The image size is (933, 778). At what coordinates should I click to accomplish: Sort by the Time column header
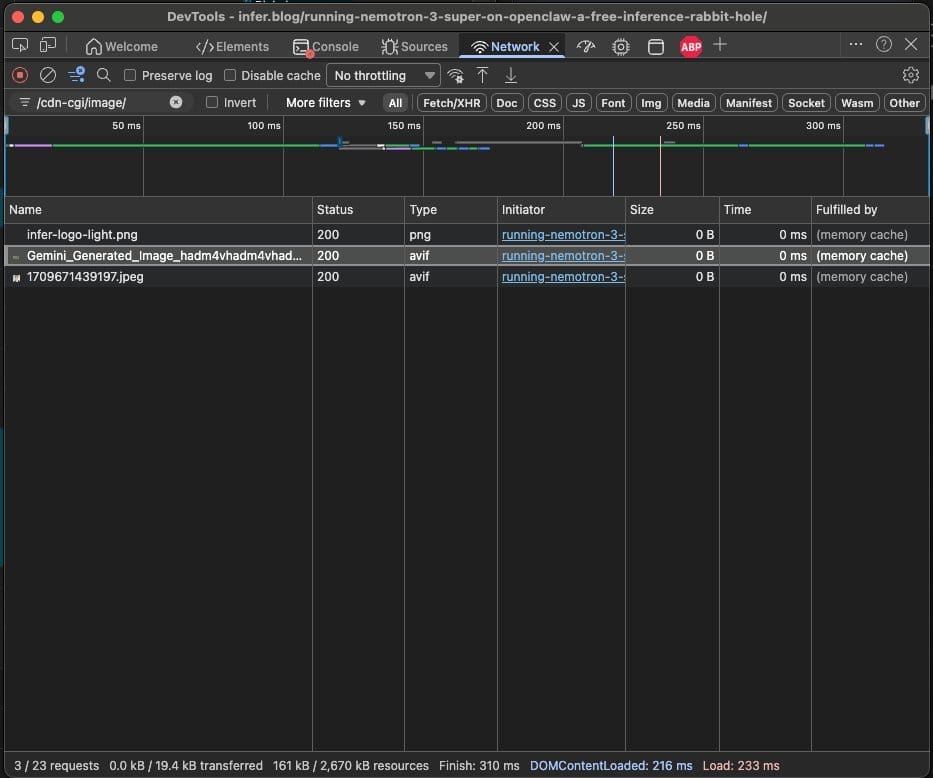point(765,209)
